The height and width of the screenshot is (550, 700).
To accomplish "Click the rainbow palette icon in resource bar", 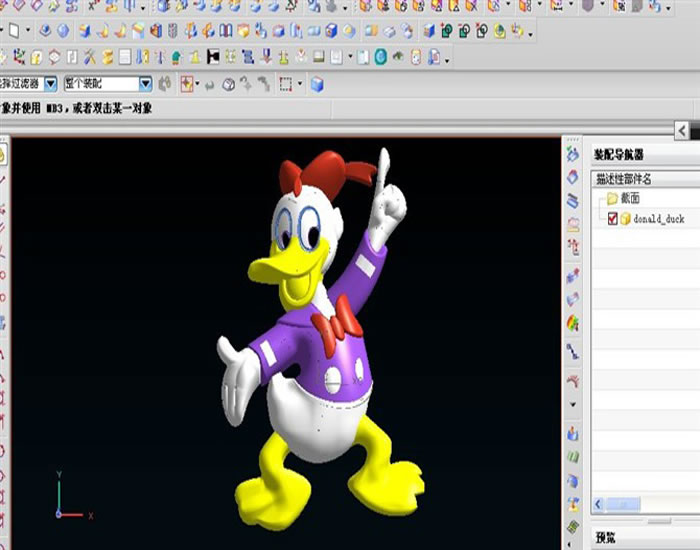I will (x=572, y=323).
